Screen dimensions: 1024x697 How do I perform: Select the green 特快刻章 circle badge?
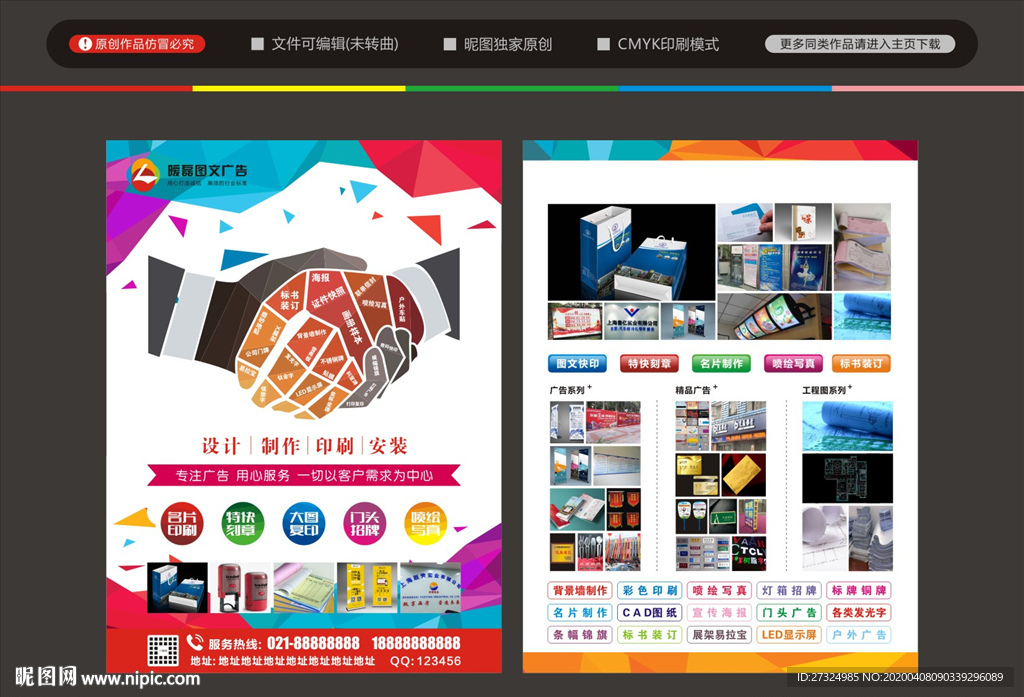click(x=242, y=523)
